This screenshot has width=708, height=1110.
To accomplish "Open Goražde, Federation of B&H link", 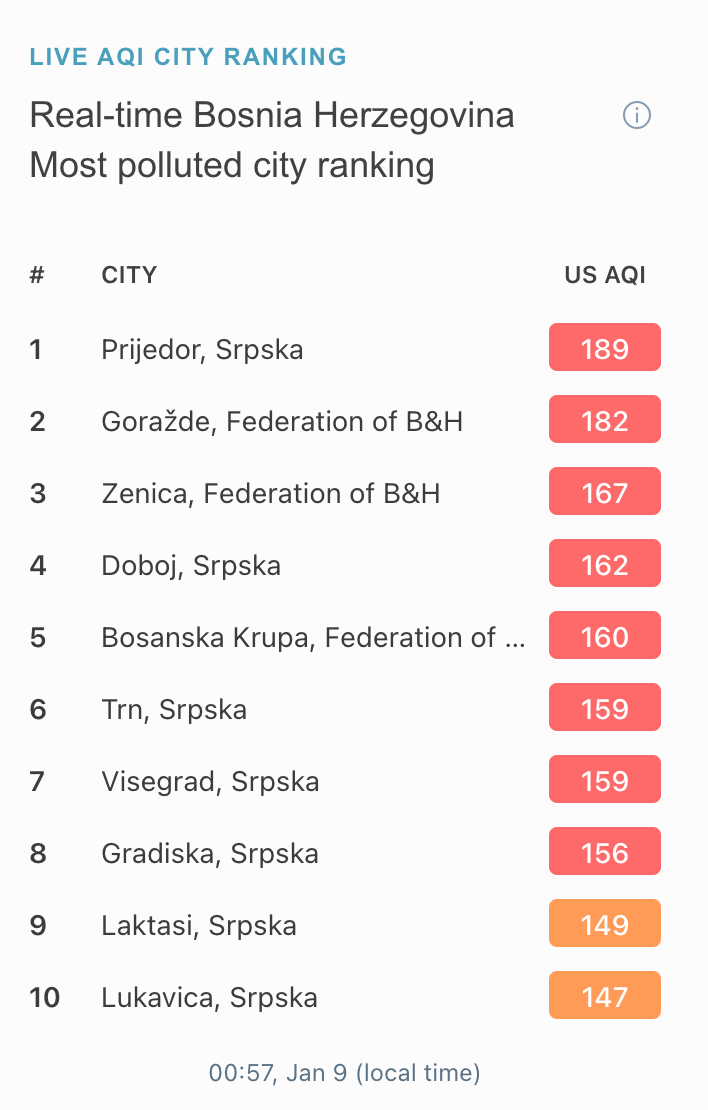I will tap(282, 422).
